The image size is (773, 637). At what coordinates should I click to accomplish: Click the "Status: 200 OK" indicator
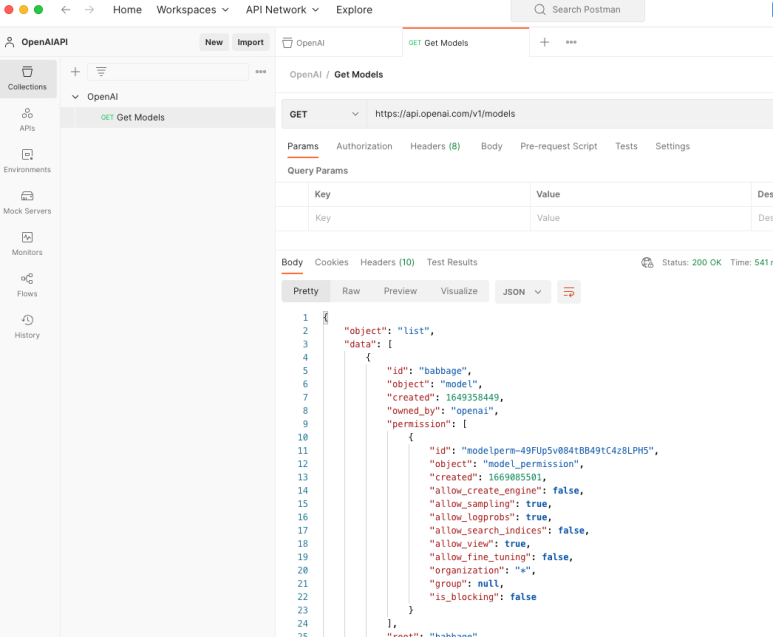[x=692, y=262]
